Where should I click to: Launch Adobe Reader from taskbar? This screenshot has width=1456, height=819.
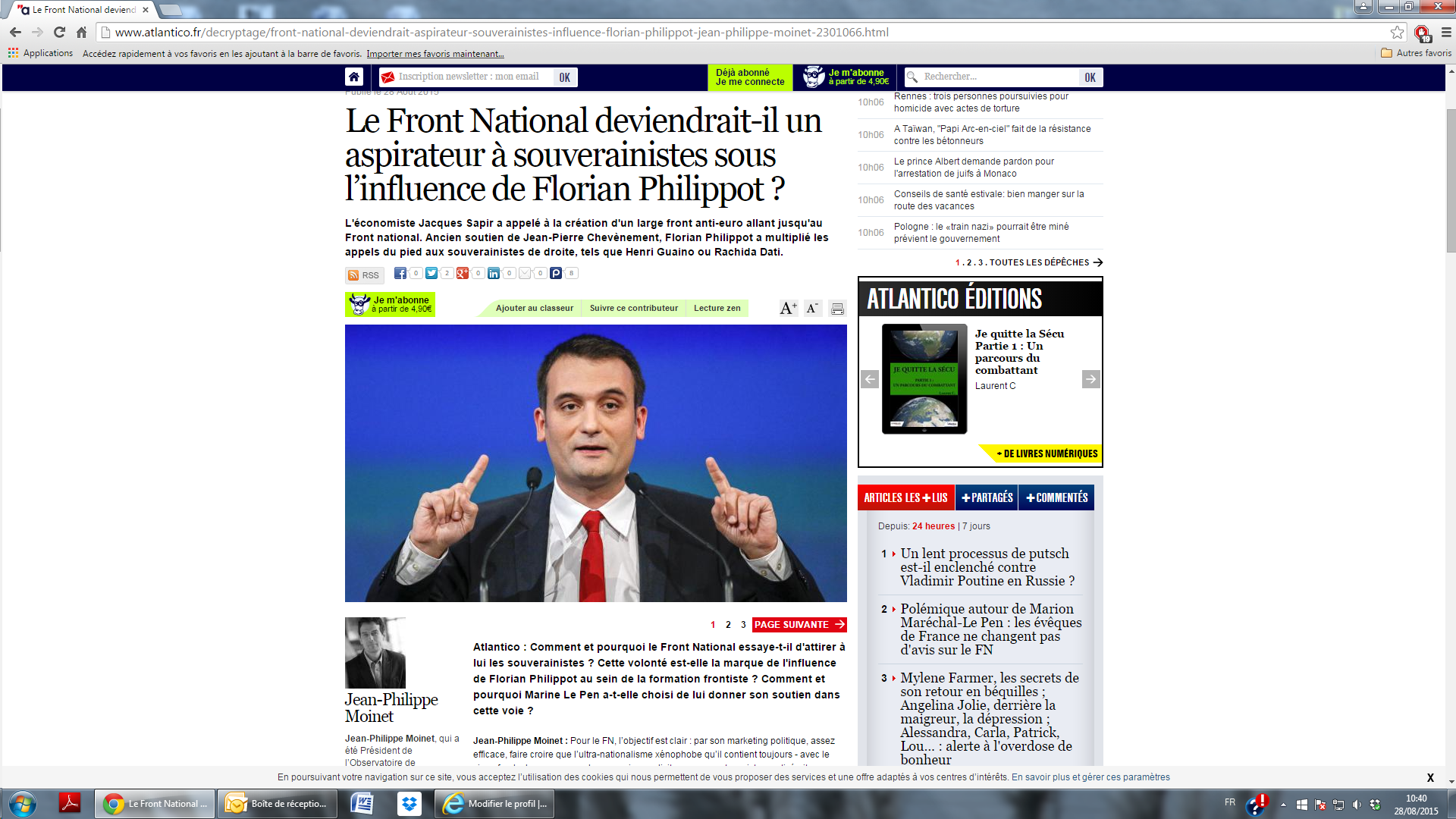[70, 803]
